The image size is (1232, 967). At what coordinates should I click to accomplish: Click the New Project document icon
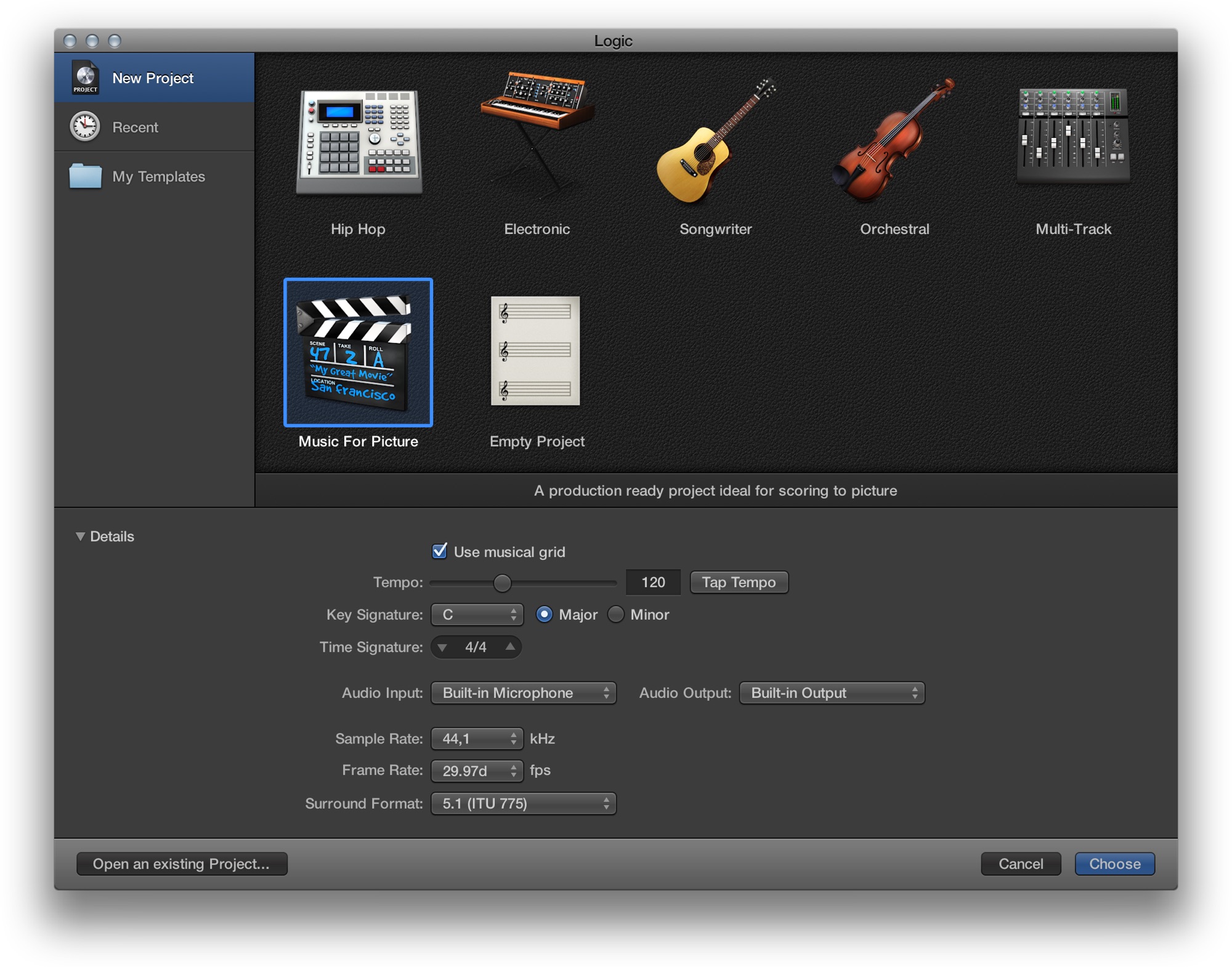[85, 78]
